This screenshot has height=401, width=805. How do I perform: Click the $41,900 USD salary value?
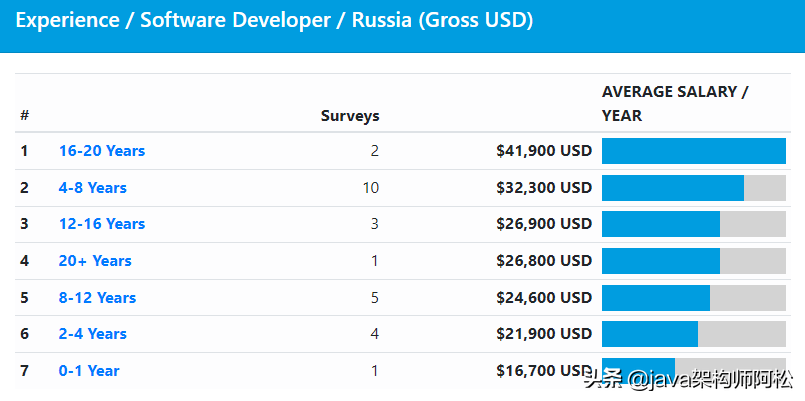[x=544, y=151]
